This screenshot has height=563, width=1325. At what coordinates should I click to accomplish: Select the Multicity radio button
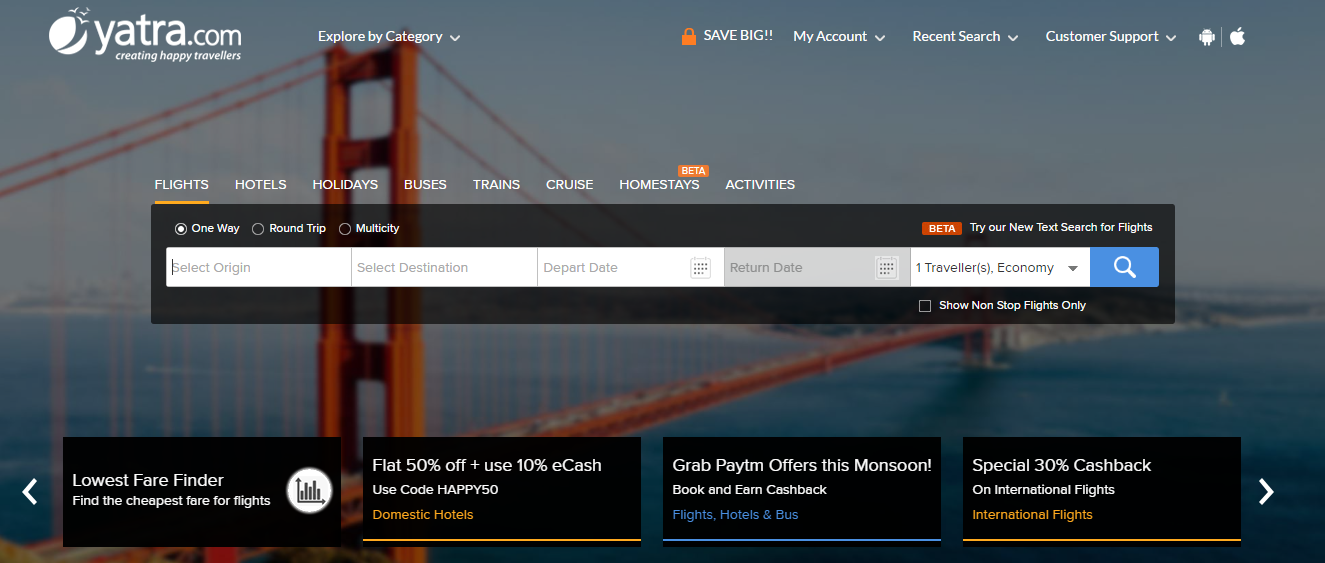pyautogui.click(x=345, y=229)
